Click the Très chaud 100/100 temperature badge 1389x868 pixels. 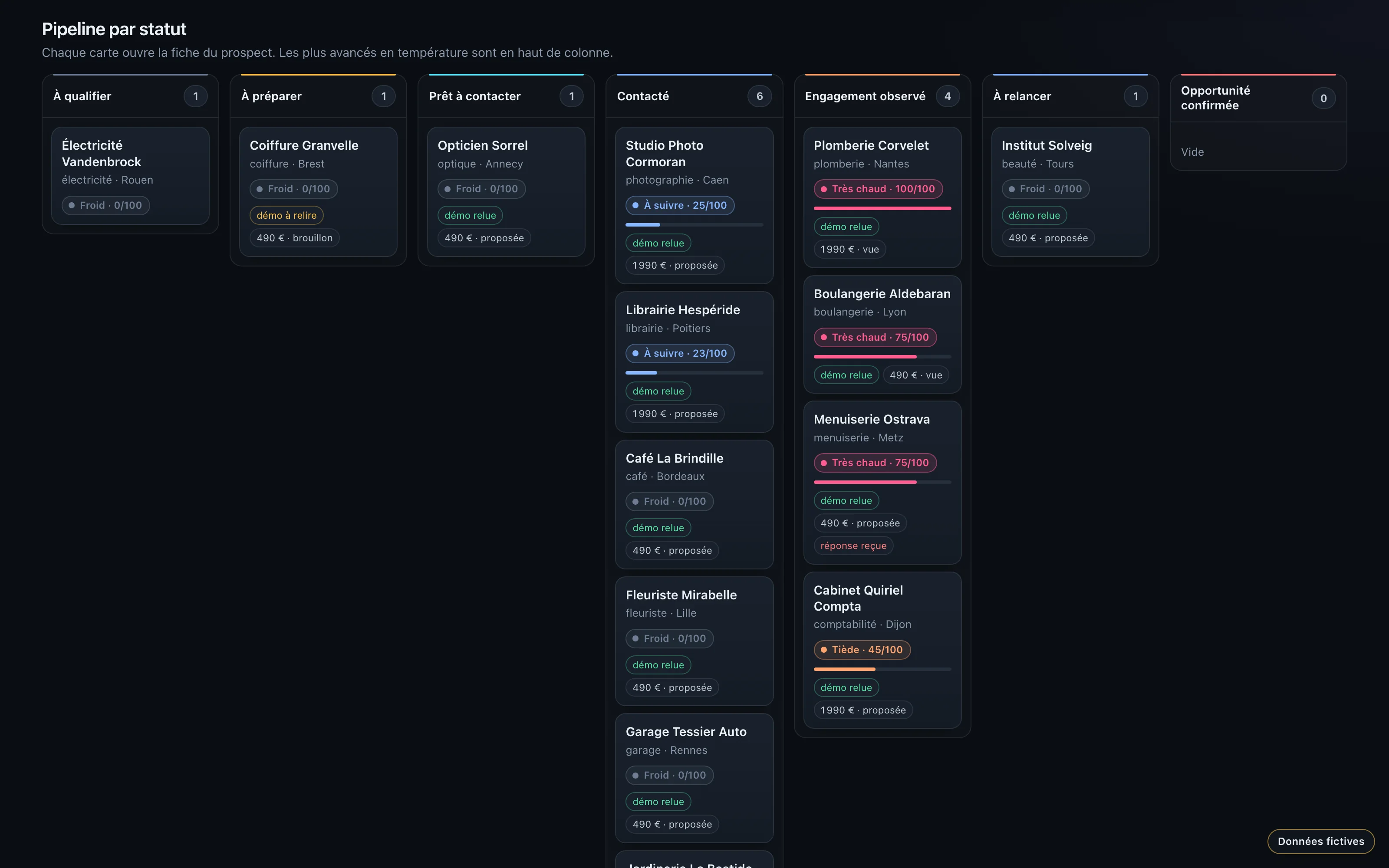click(x=878, y=189)
